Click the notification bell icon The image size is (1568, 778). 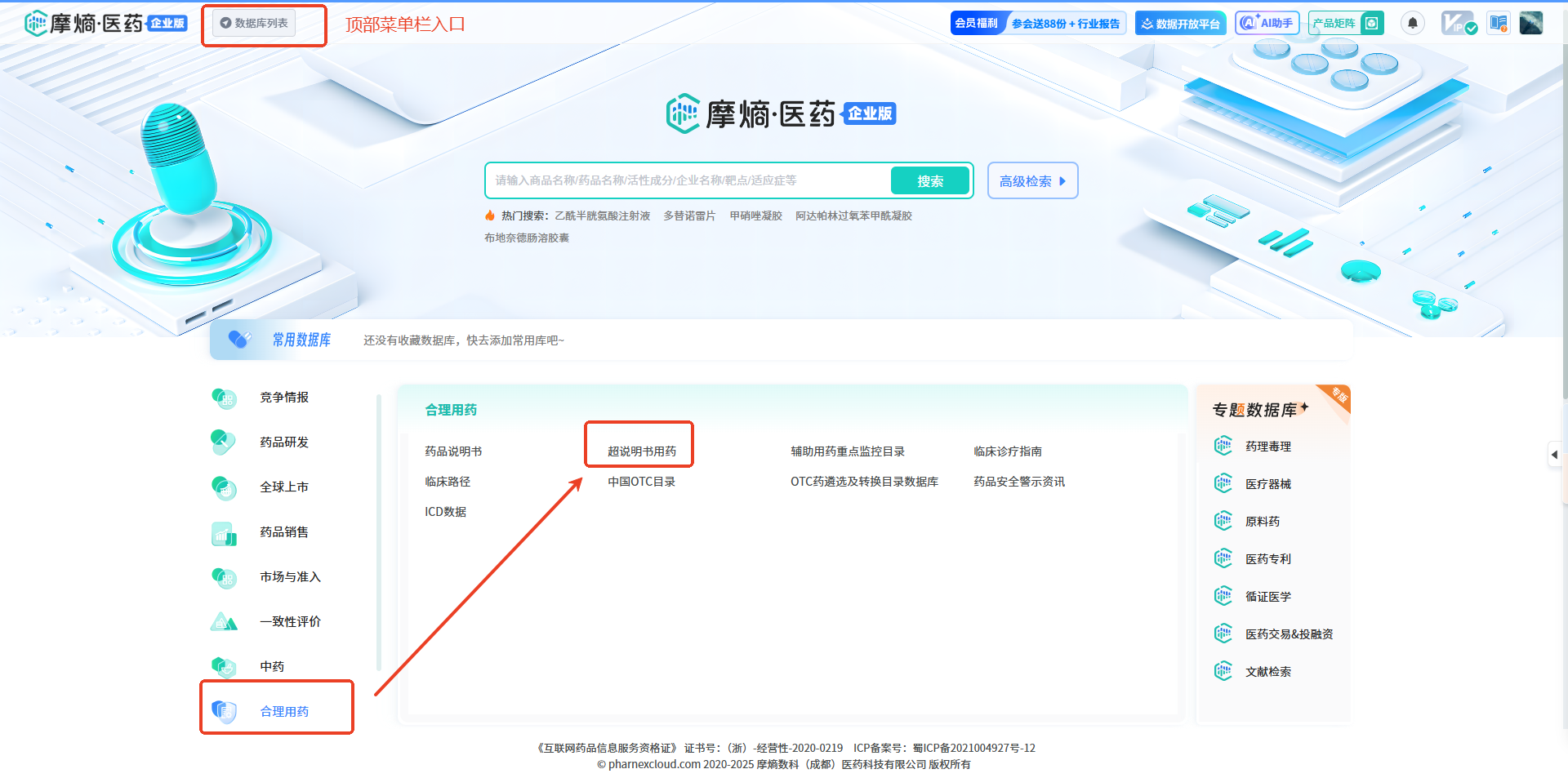1413,23
